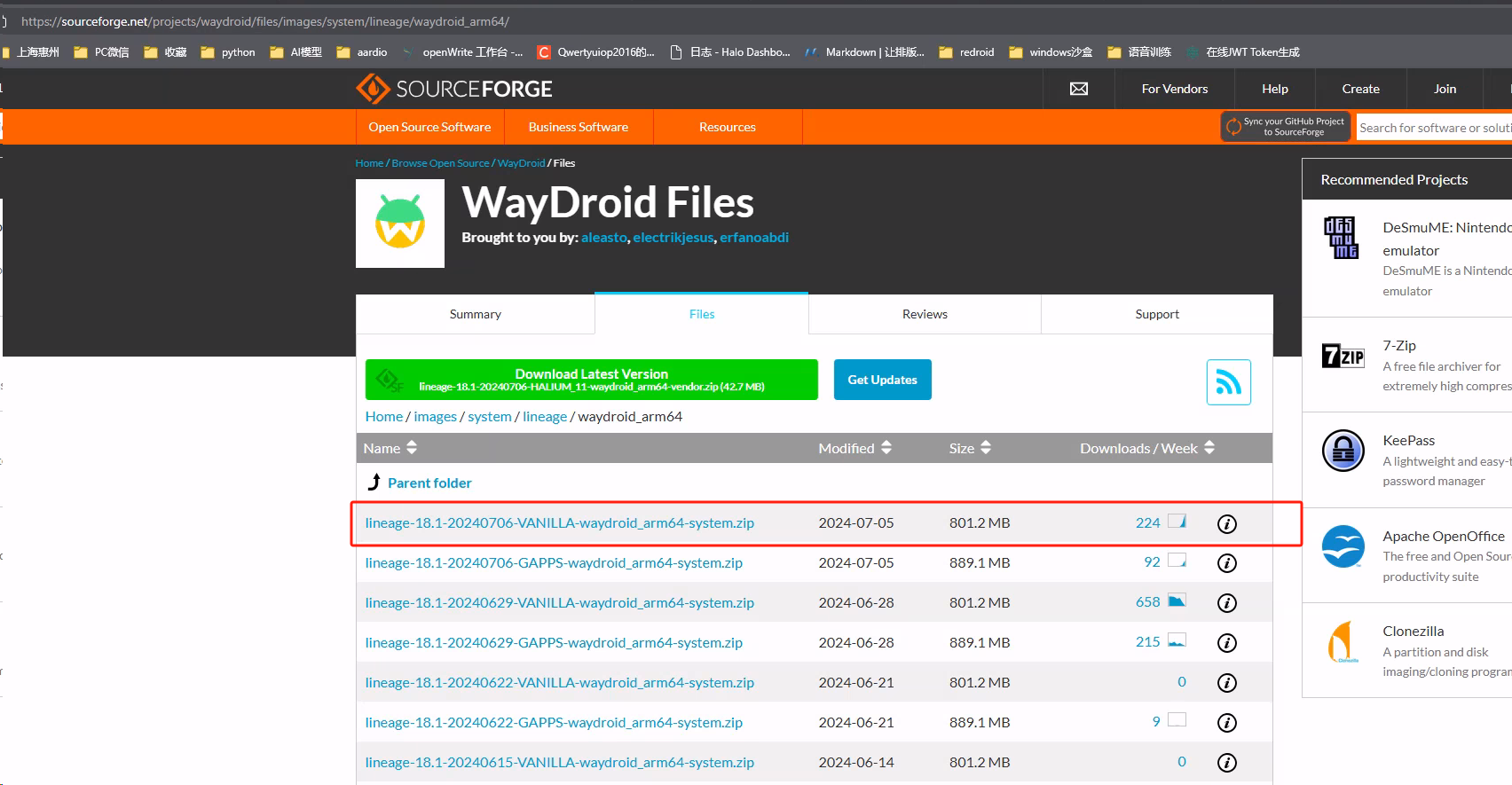Screen dimensions: 1512x785
Task: Click the RSS feed icon
Action: tap(1228, 382)
